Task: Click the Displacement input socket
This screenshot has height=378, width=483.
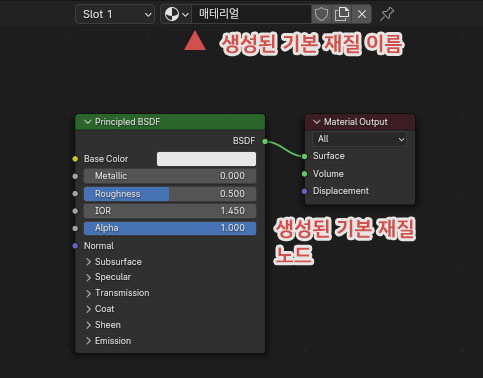Action: (304, 191)
